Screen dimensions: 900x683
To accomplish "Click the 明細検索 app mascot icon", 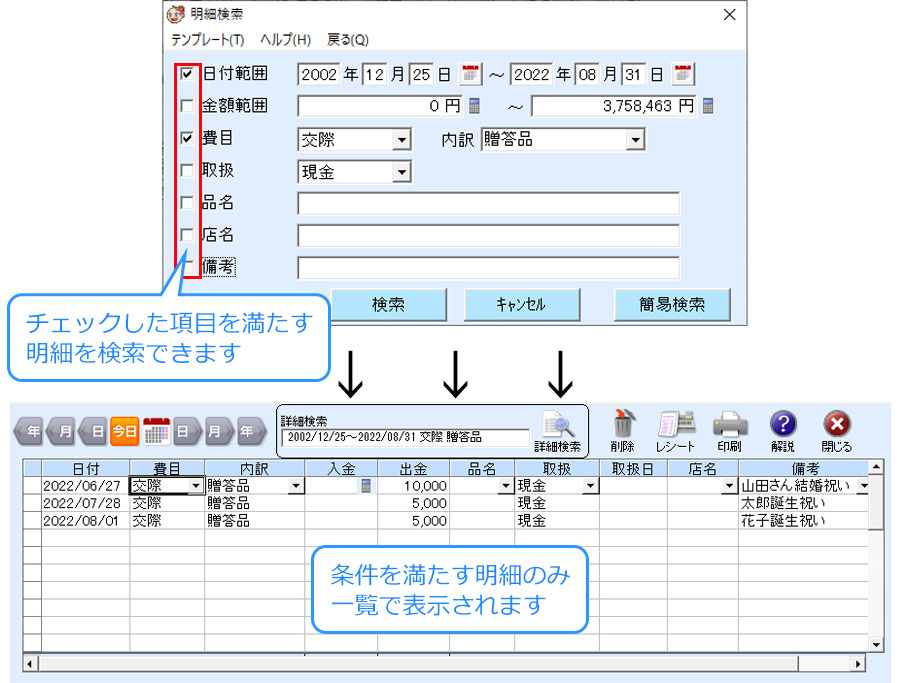I will pyautogui.click(x=176, y=14).
